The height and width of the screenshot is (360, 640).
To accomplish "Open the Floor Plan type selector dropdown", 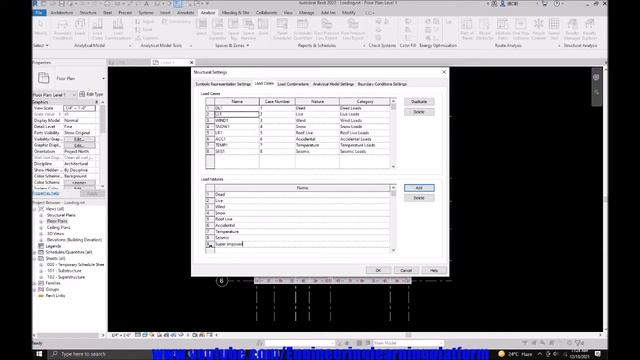I will click(x=103, y=78).
